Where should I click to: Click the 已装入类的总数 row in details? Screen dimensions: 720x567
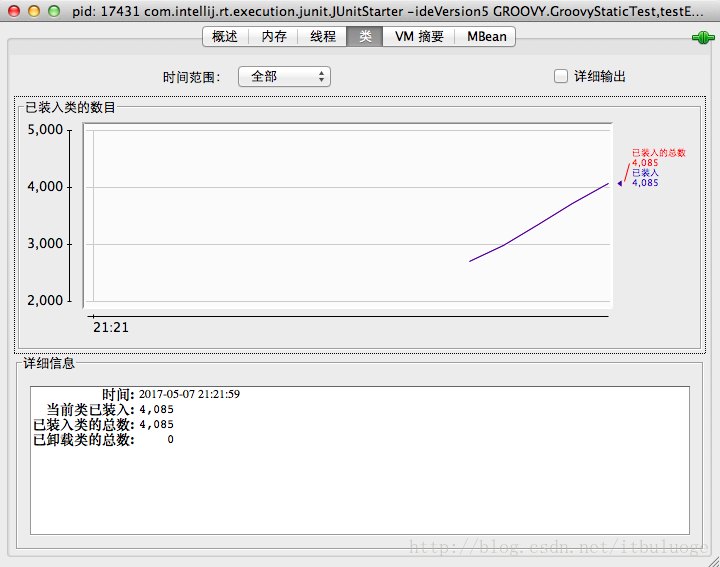click(104, 424)
